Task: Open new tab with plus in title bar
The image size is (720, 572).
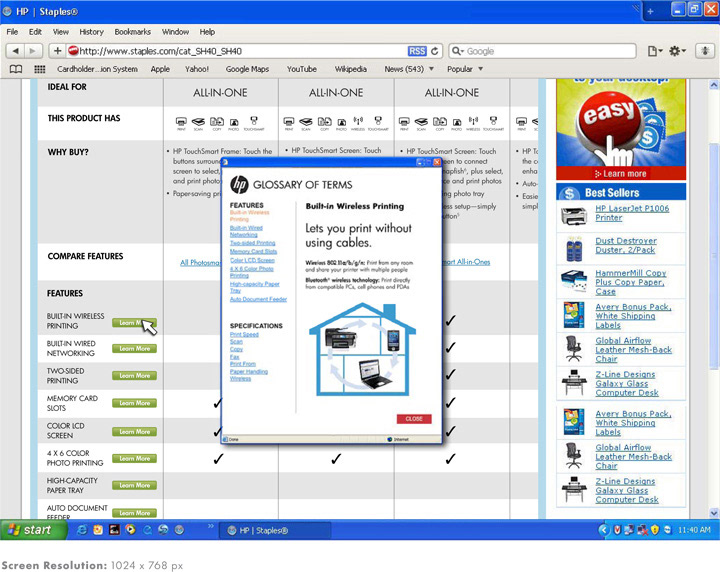Action: pos(650,11)
